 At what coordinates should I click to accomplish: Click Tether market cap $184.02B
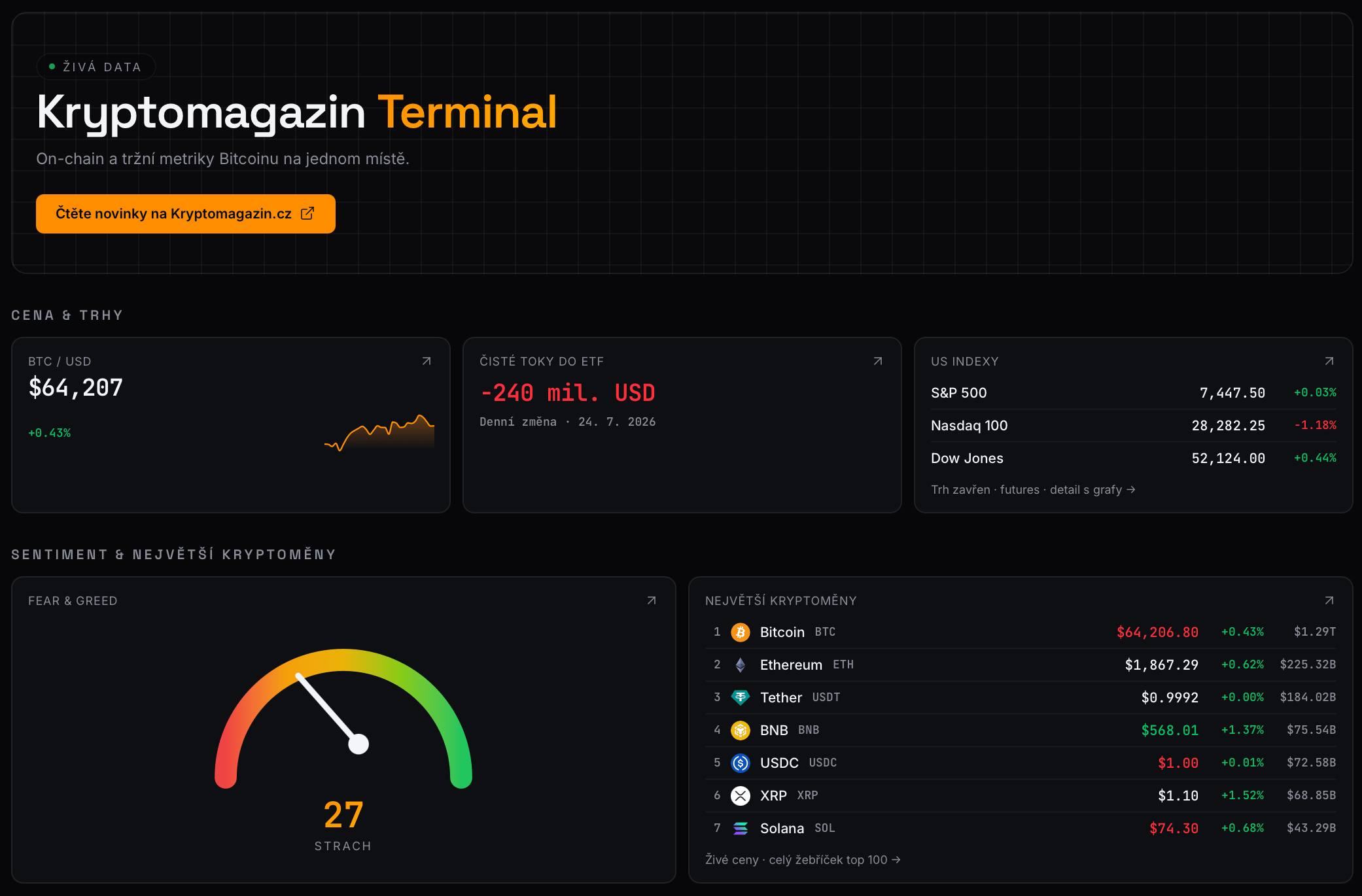coord(1308,697)
